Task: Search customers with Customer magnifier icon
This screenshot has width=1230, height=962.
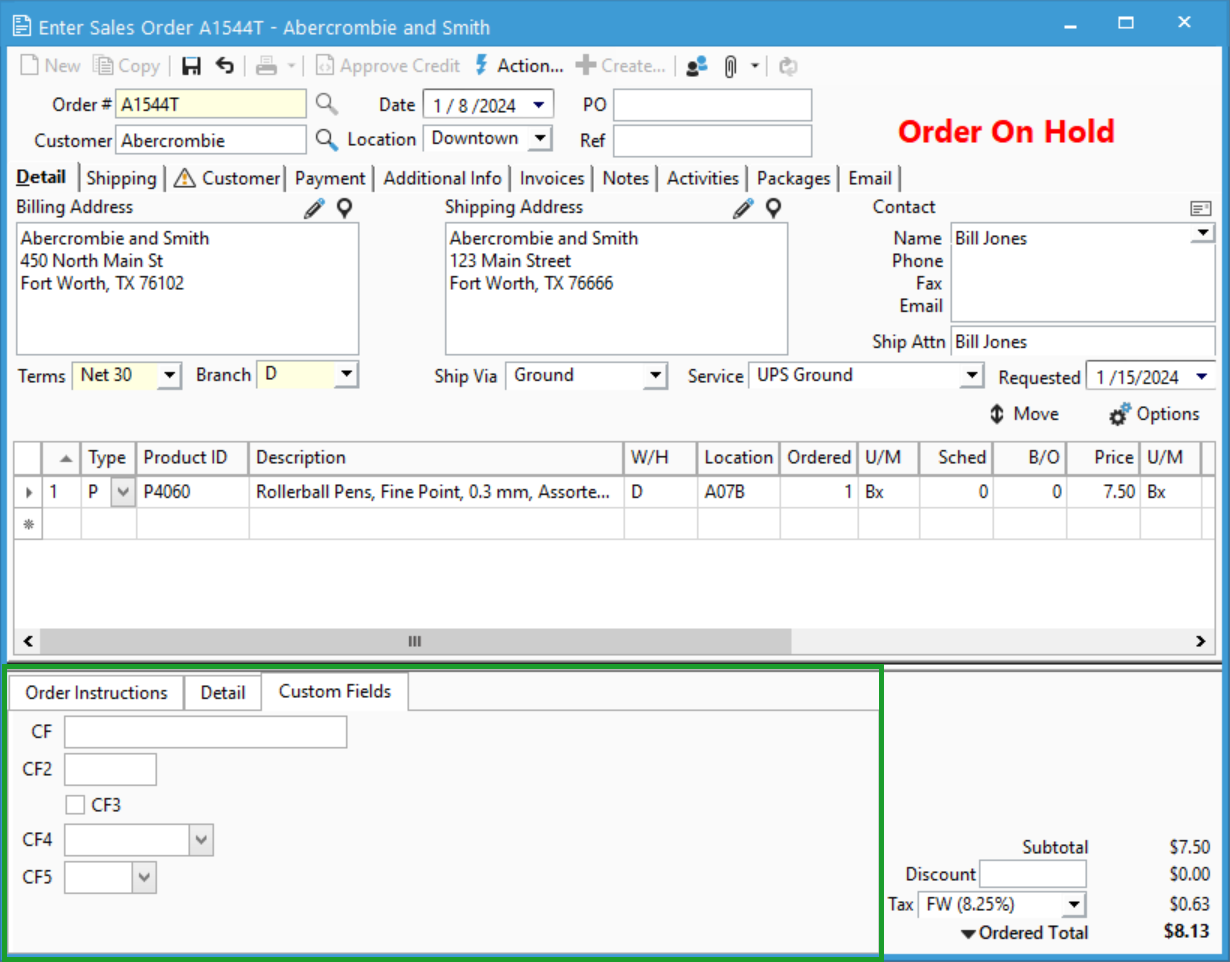Action: tap(327, 139)
